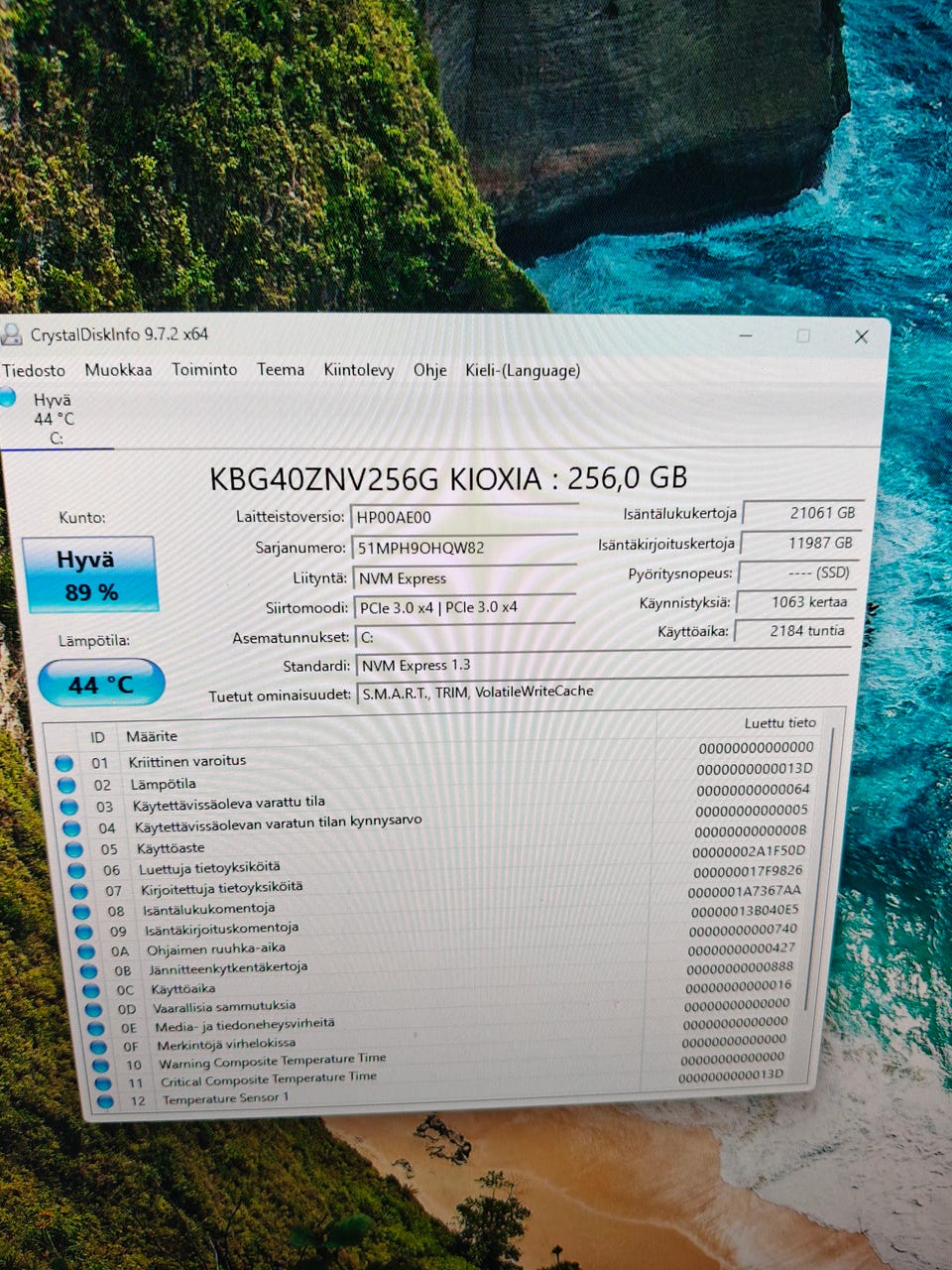Select the C: drive tab showing Hyvä 44 °C
The height and width of the screenshot is (1270, 952).
(54, 418)
